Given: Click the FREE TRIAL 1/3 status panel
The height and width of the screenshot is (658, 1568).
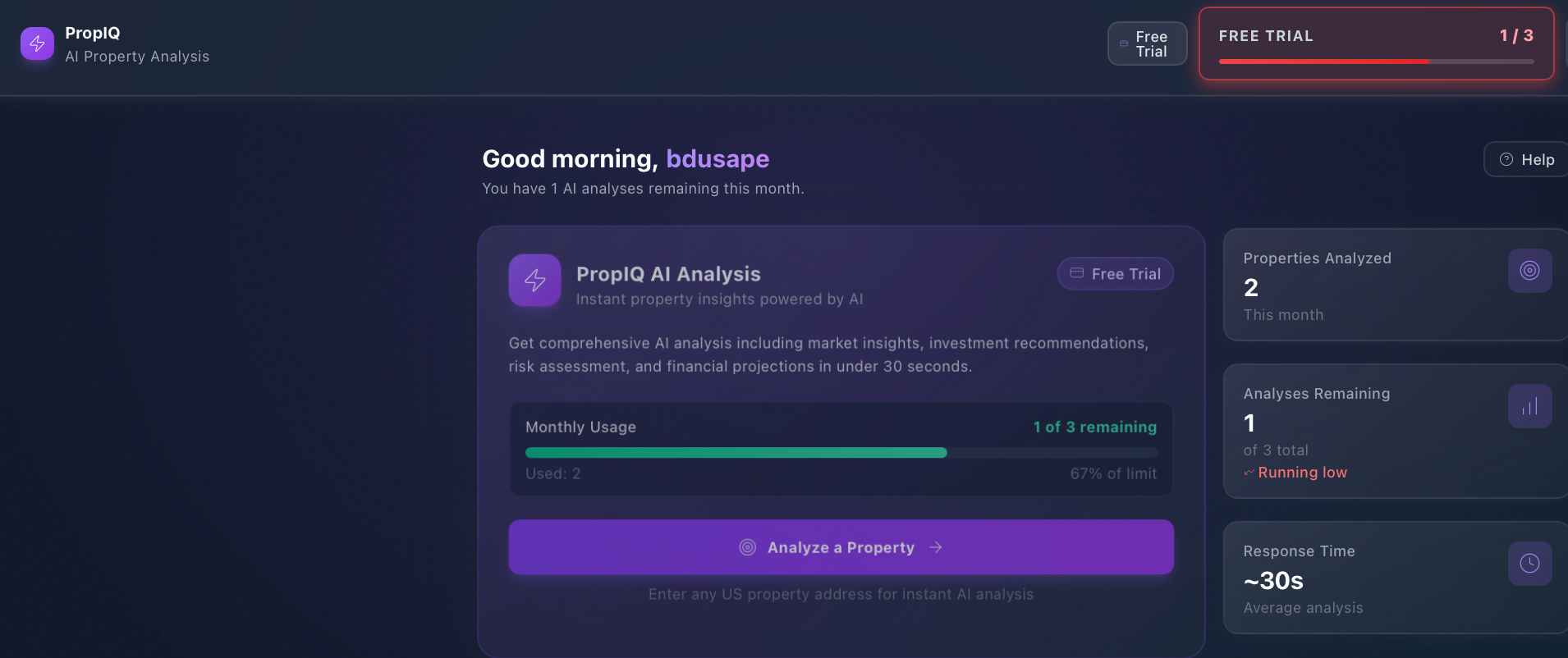Looking at the screenshot, I should (1376, 44).
